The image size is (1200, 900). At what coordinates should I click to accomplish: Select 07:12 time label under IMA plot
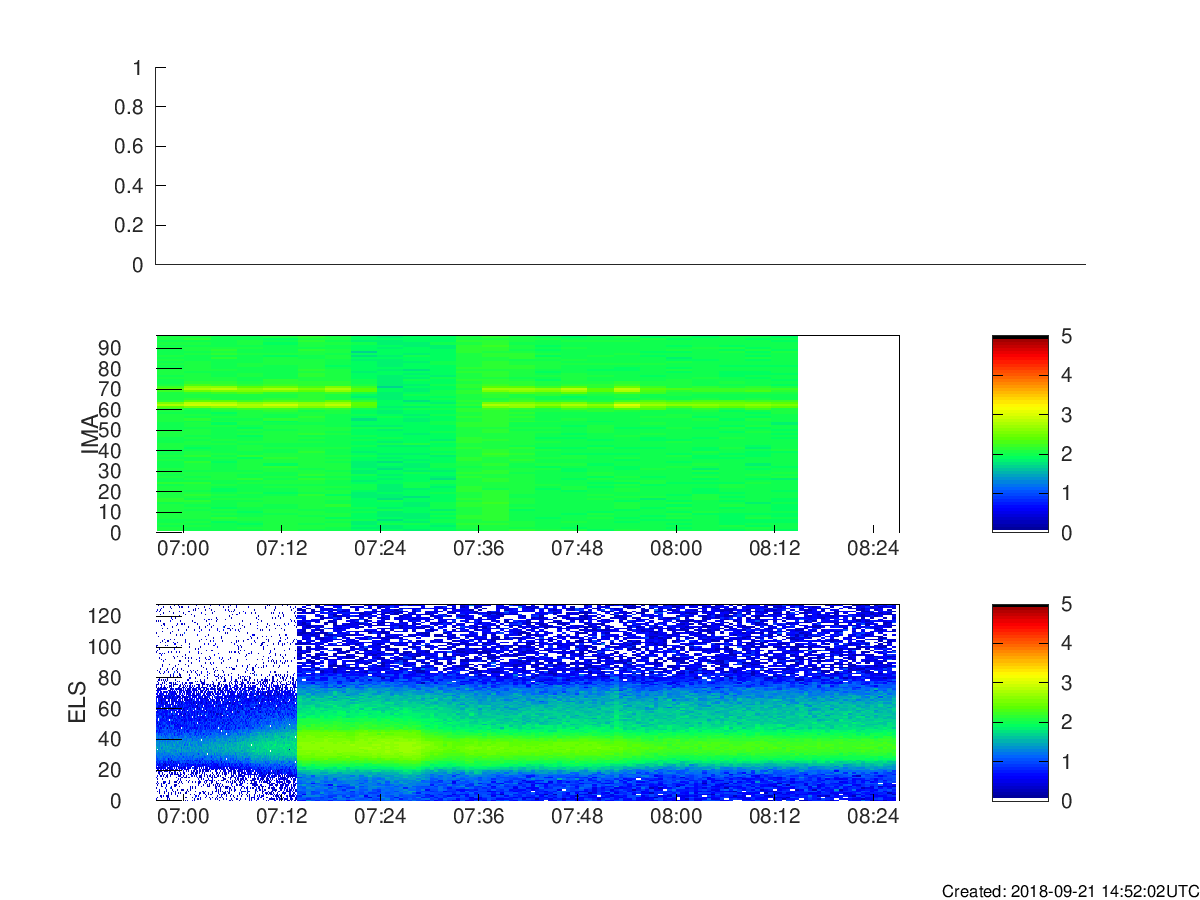click(x=282, y=549)
